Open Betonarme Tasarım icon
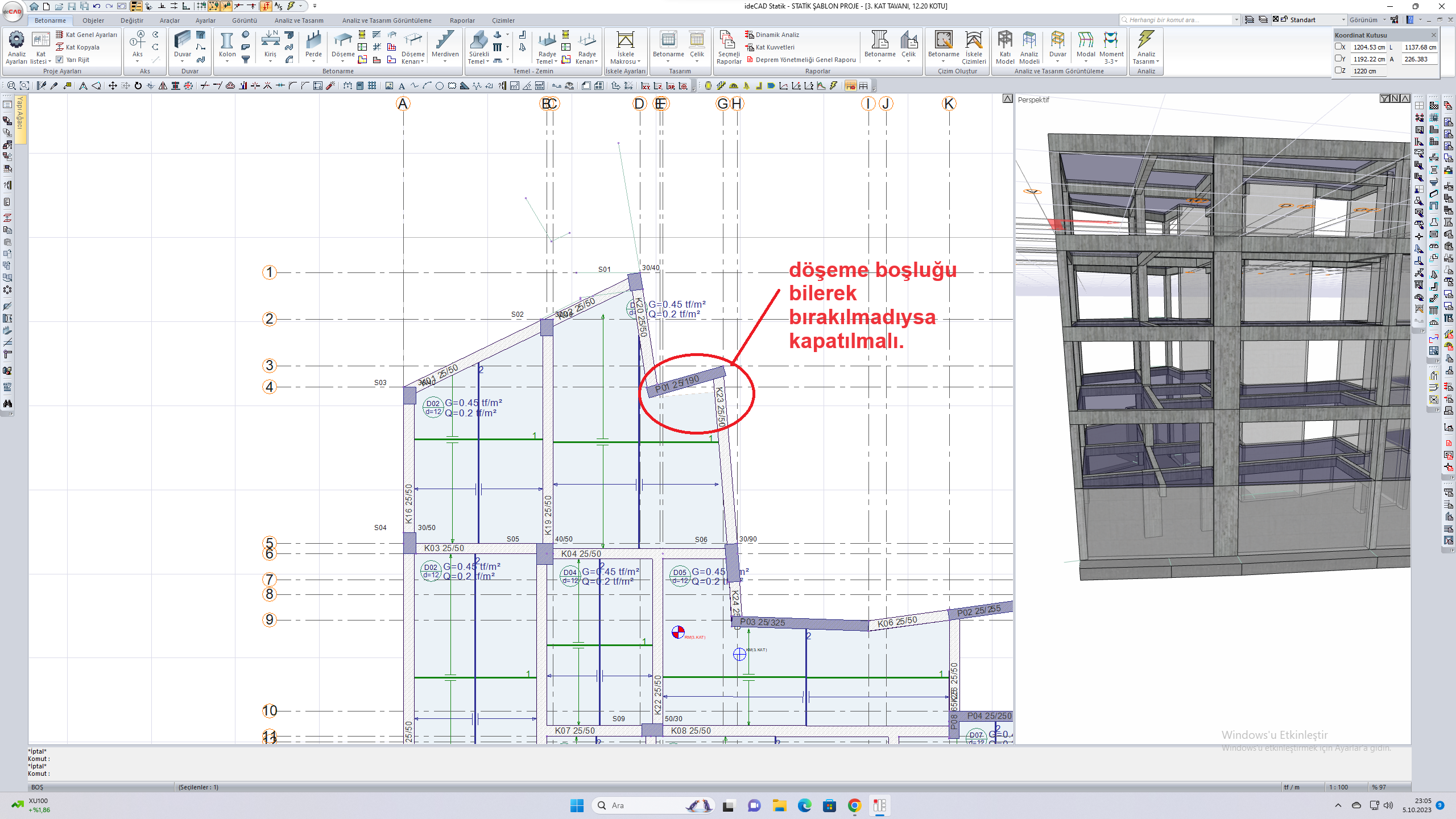Screen dimensions: 1456x819 click(668, 45)
